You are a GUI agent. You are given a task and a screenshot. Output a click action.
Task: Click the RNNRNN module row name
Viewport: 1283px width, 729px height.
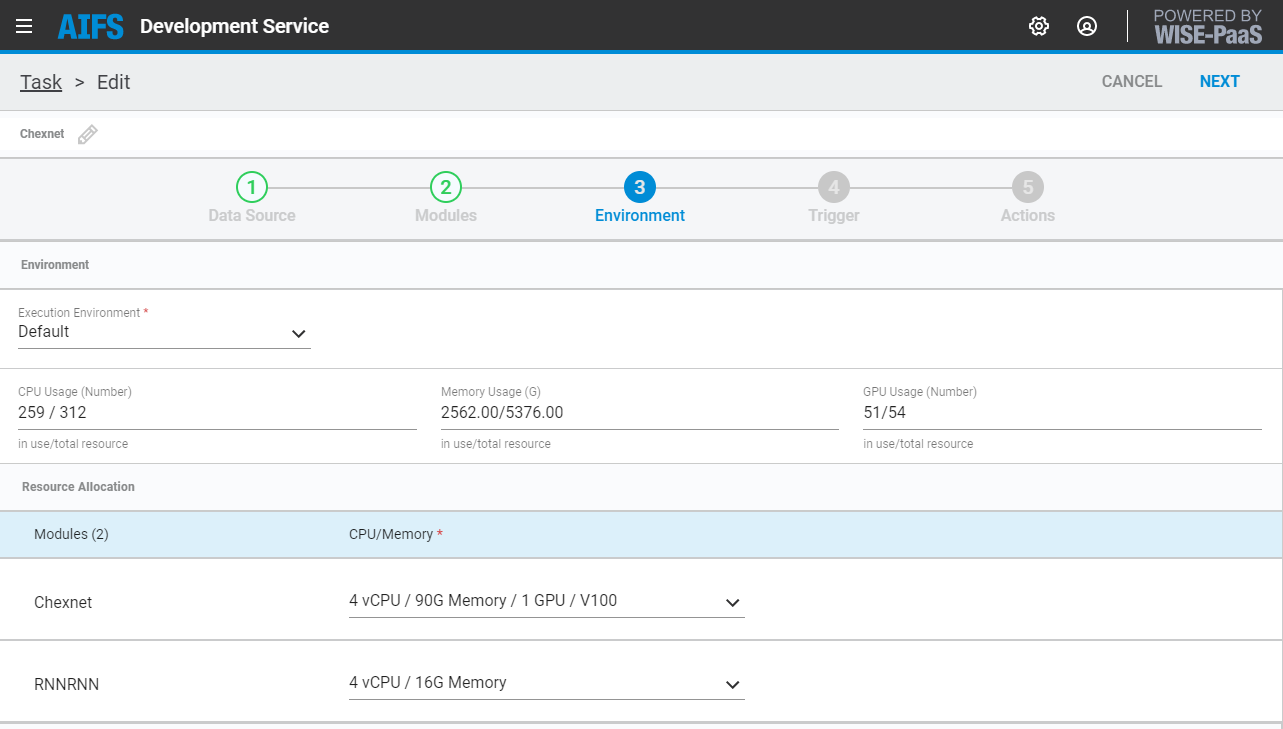[66, 684]
